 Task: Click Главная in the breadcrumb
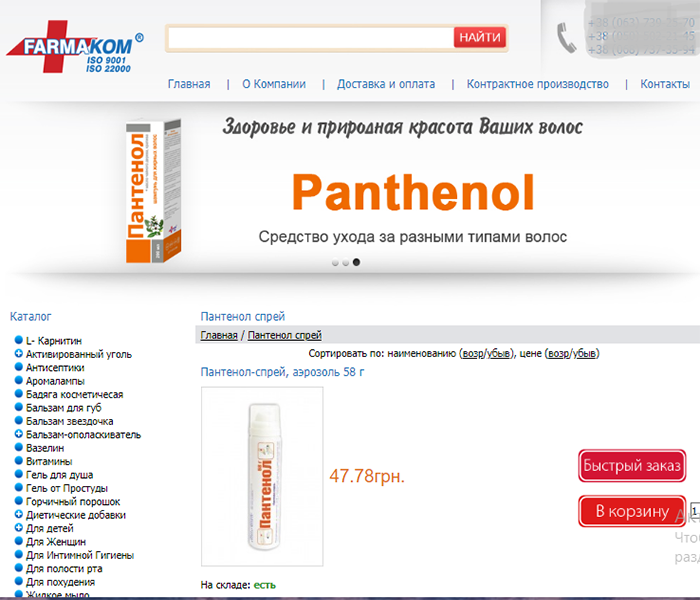pos(219,335)
